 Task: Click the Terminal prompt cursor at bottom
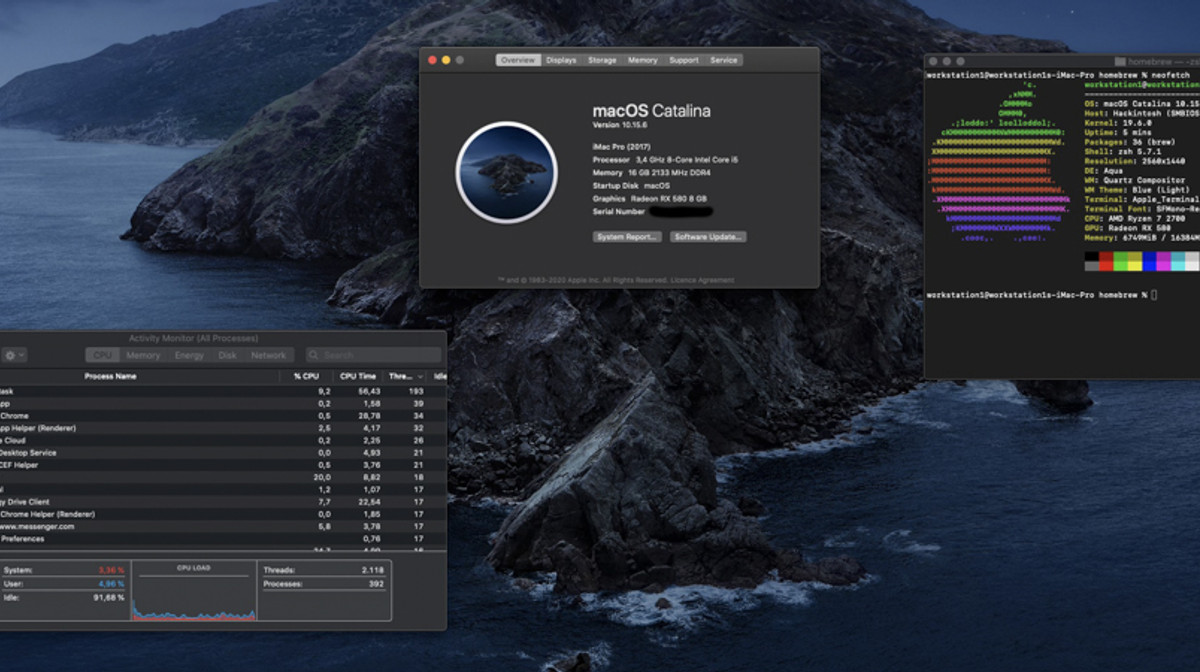point(1153,295)
